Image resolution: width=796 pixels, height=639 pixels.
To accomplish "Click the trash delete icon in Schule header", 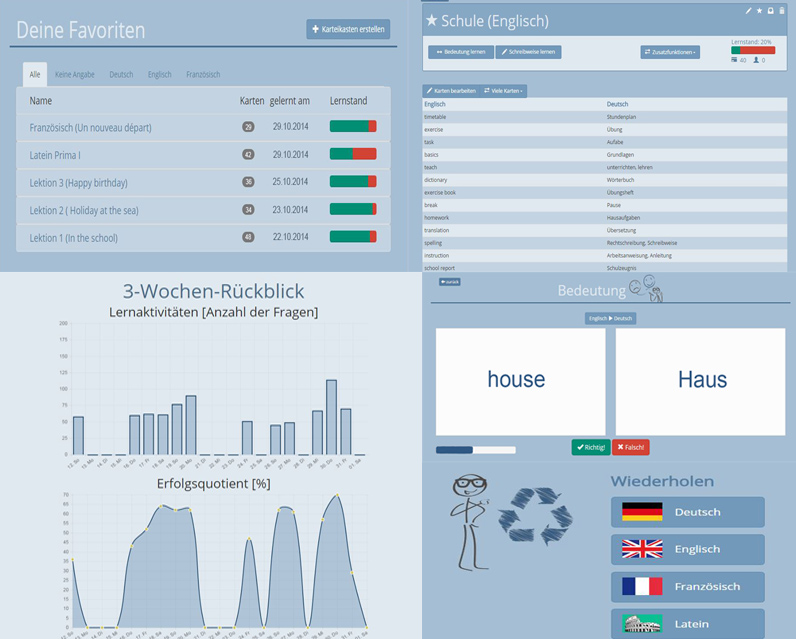I will click(782, 11).
